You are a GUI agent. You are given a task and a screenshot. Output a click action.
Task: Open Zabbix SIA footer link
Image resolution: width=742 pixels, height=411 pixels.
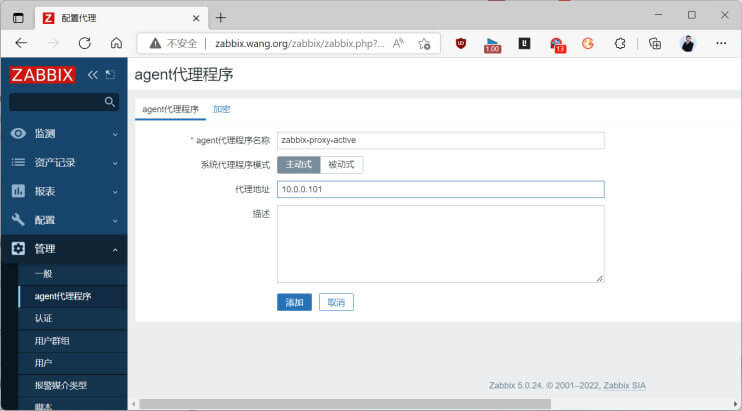tap(624, 385)
